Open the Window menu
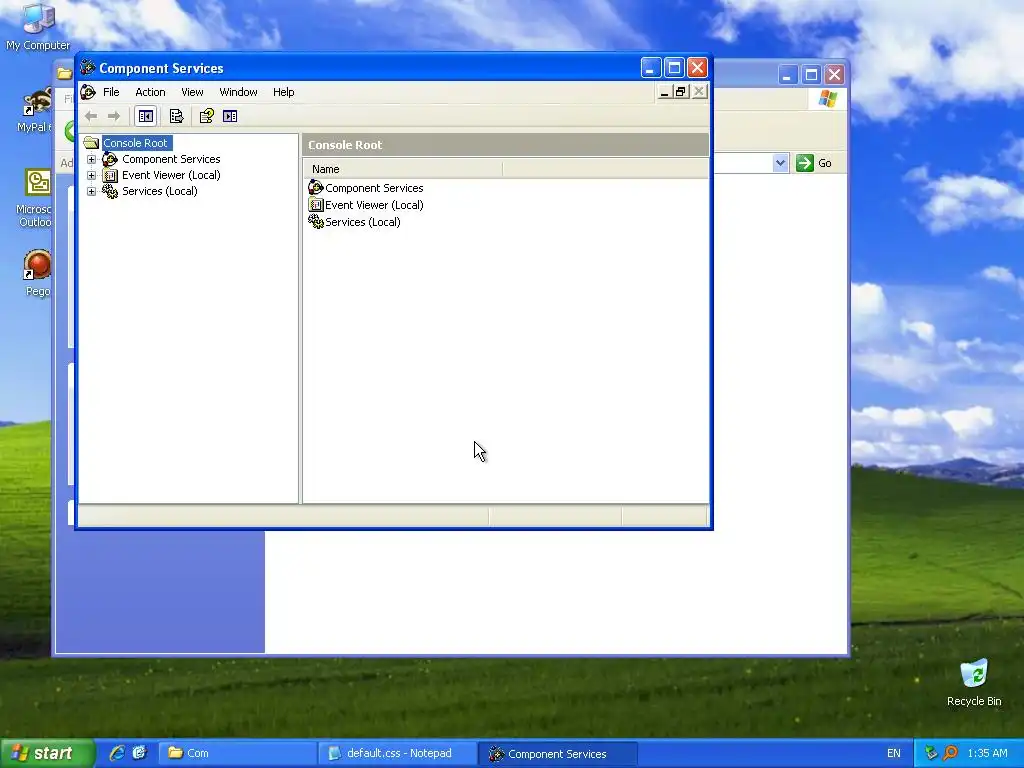The height and width of the screenshot is (768, 1024). [238, 92]
